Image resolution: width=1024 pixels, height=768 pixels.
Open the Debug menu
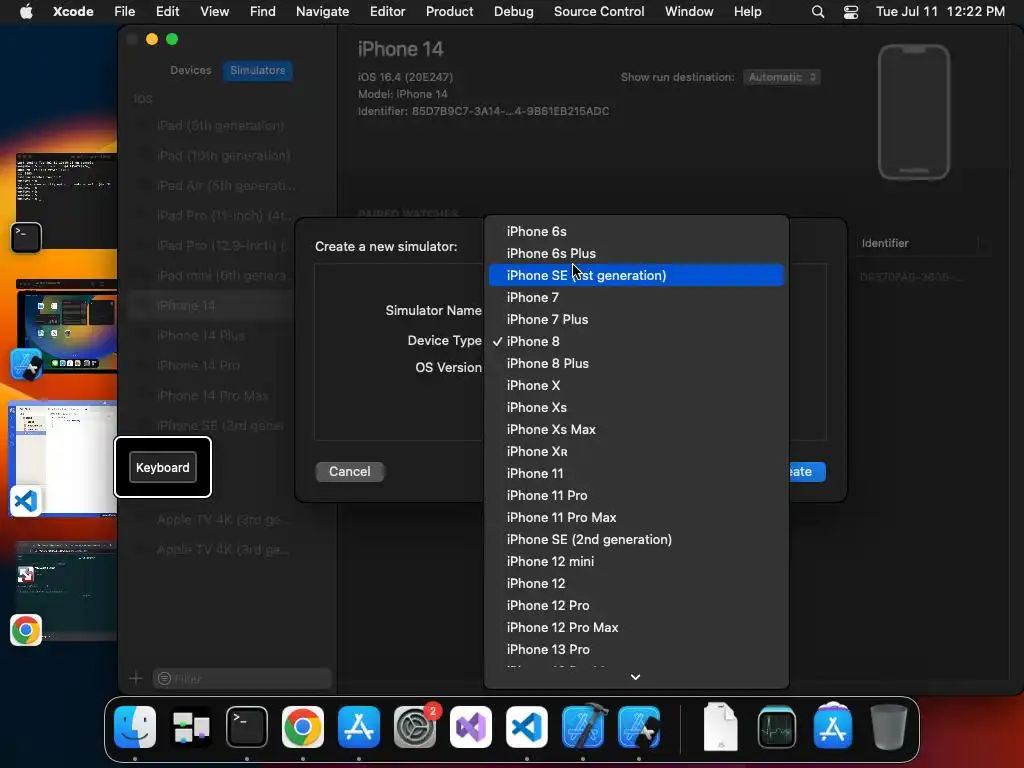pyautogui.click(x=513, y=12)
